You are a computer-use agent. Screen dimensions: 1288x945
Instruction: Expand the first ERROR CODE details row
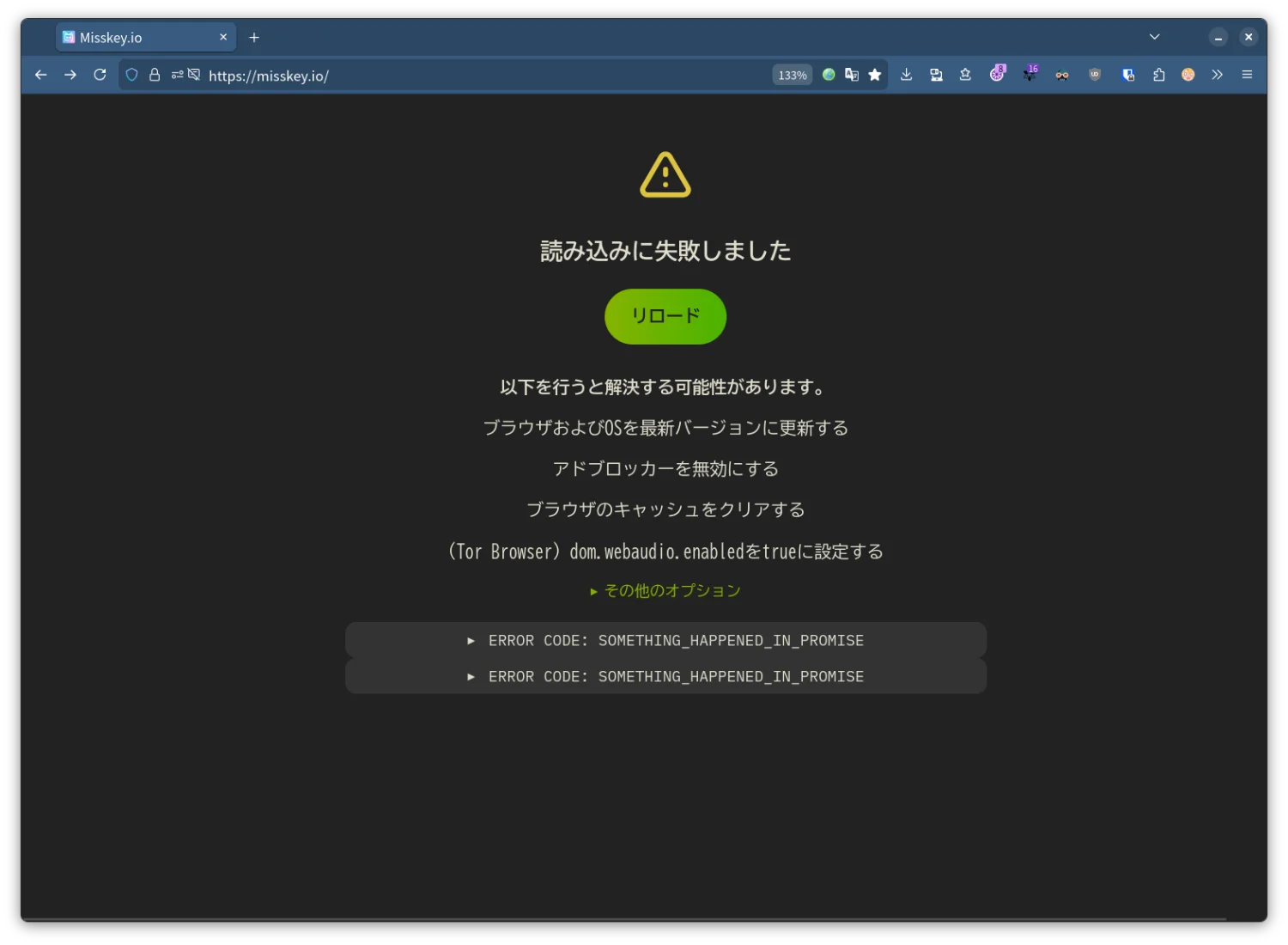tap(665, 640)
